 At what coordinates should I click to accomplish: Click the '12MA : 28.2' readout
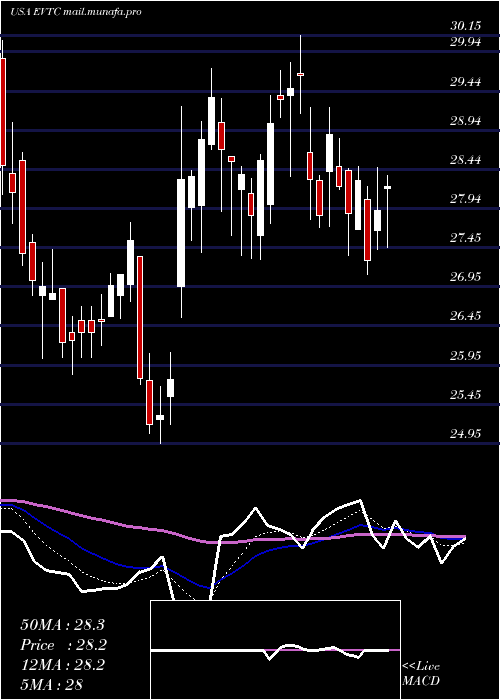(x=62, y=665)
